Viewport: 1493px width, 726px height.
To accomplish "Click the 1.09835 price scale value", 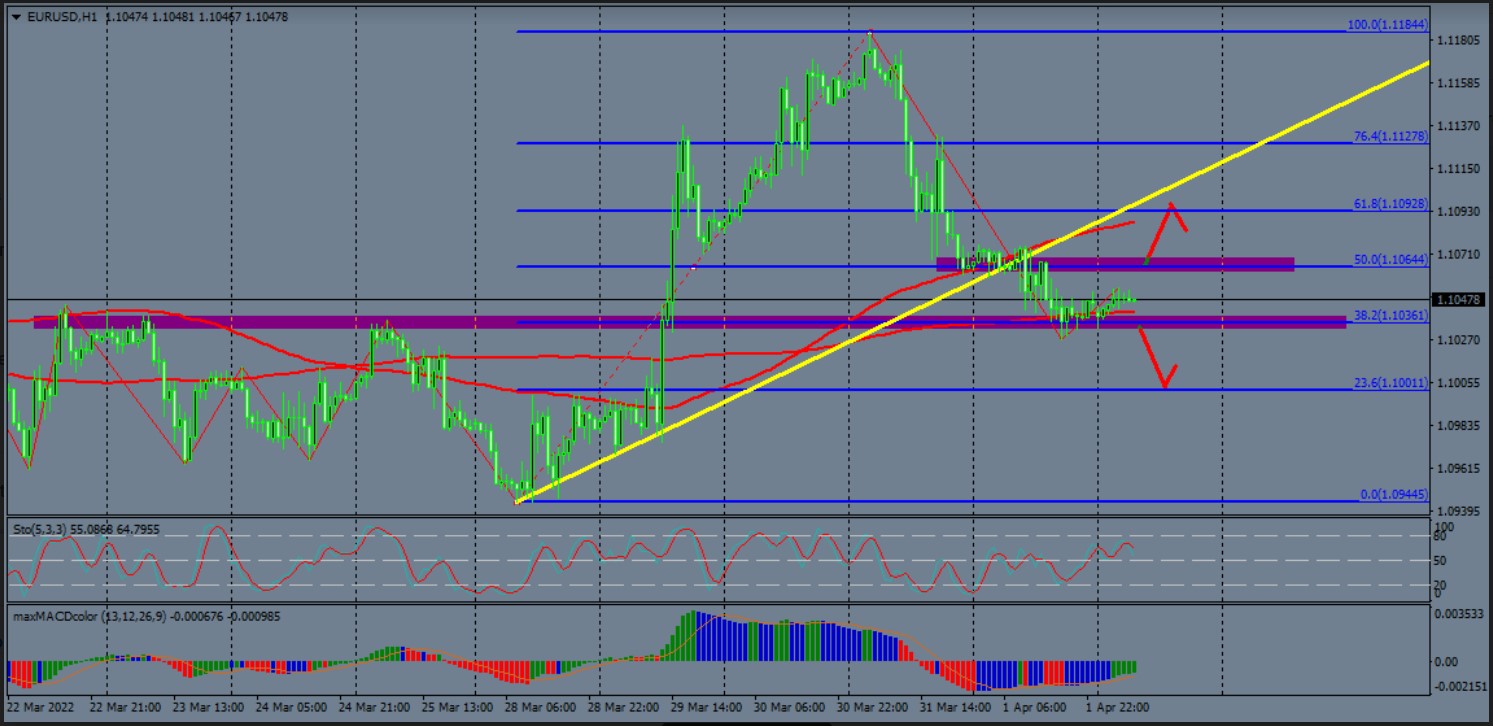I will pyautogui.click(x=1459, y=427).
